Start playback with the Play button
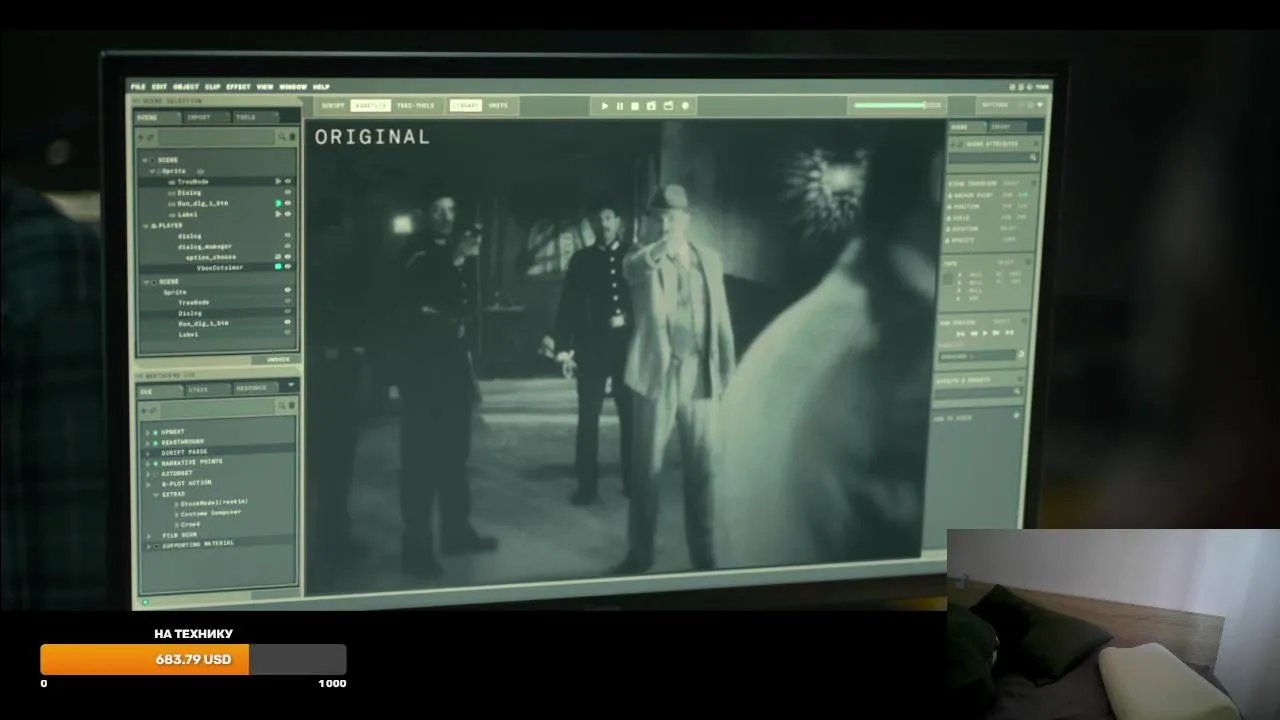The height and width of the screenshot is (720, 1280). [605, 105]
